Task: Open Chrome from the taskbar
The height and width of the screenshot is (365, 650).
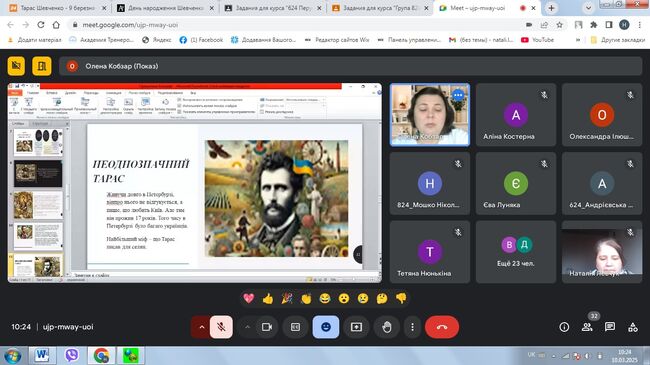Action: point(101,355)
